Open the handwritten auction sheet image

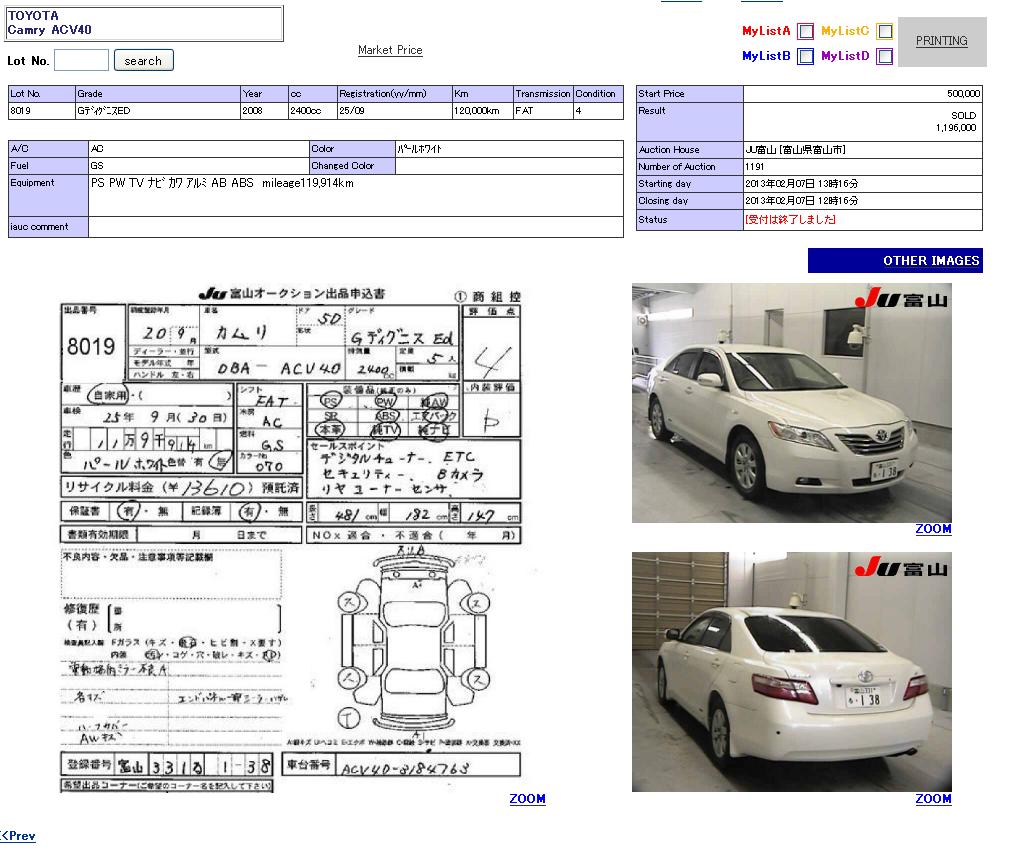click(290, 540)
